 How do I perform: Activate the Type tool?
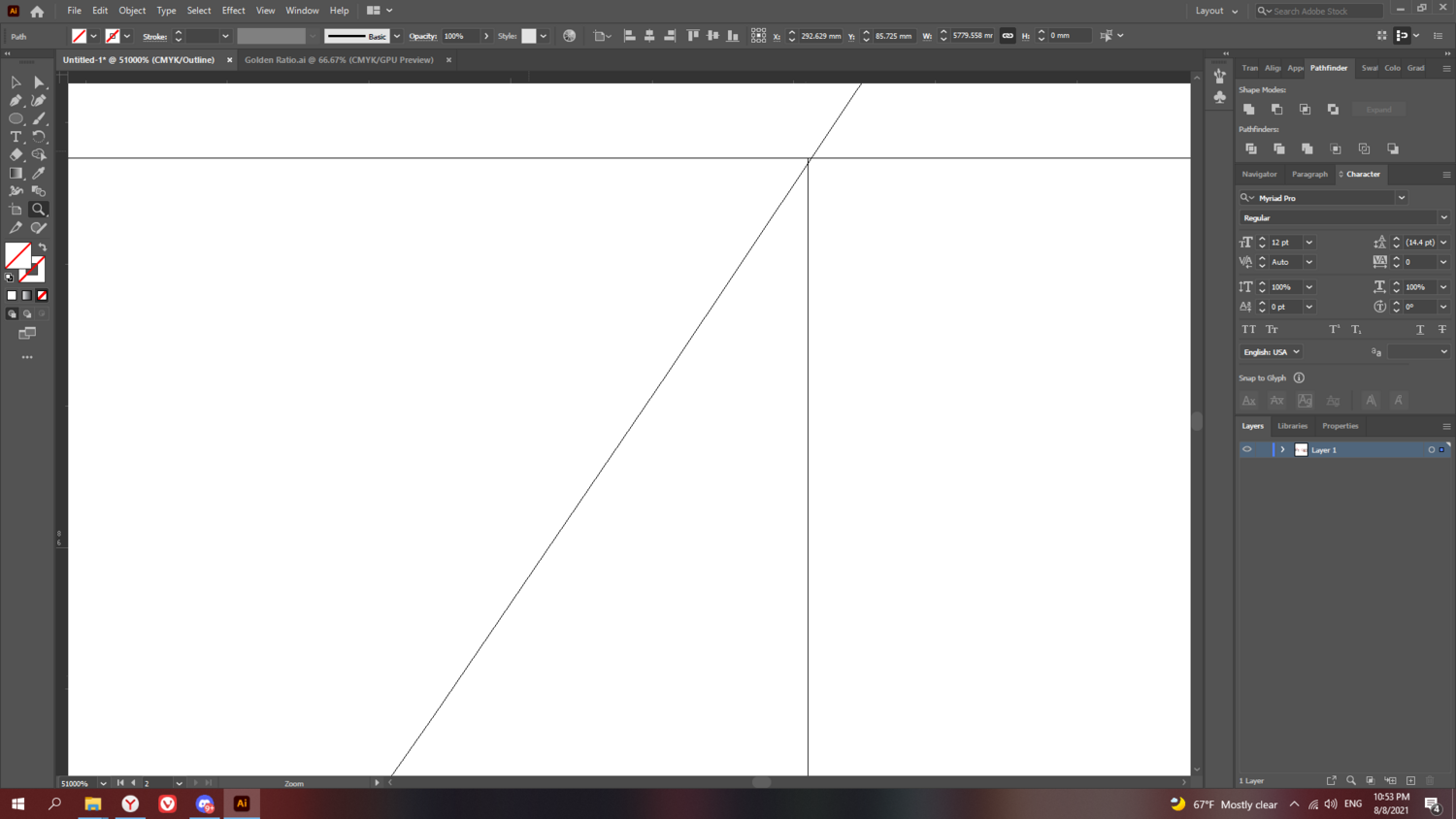(x=16, y=137)
